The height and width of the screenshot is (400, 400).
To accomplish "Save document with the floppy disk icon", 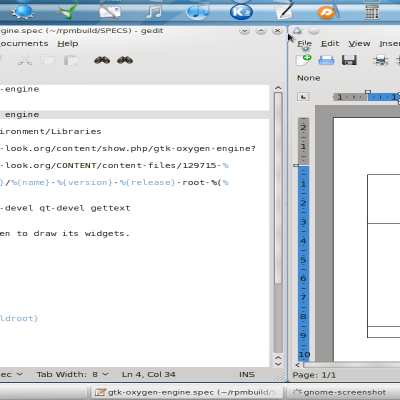I will (x=349, y=60).
